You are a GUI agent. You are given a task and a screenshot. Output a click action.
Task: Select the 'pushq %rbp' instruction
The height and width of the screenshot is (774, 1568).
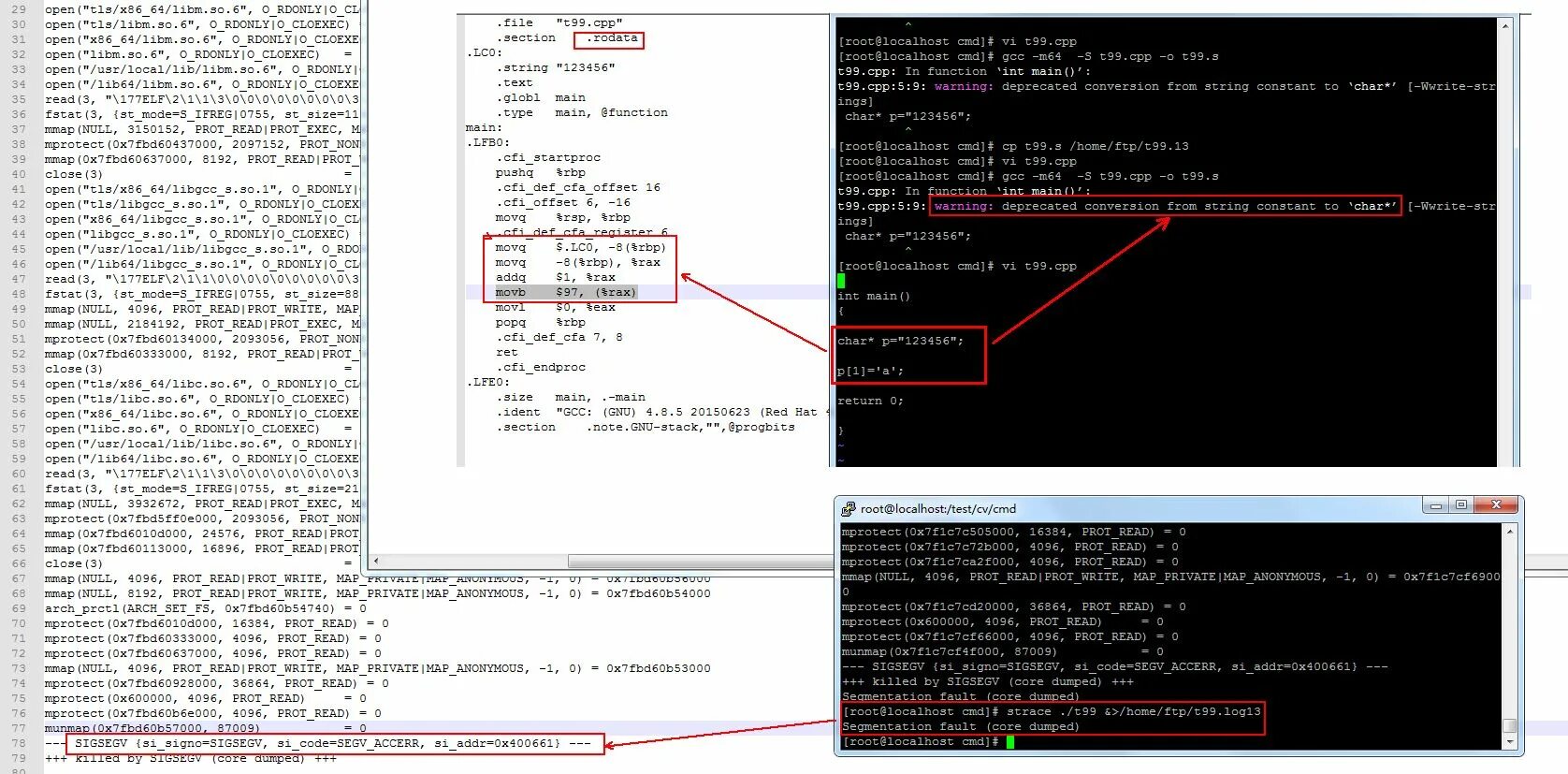point(541,172)
